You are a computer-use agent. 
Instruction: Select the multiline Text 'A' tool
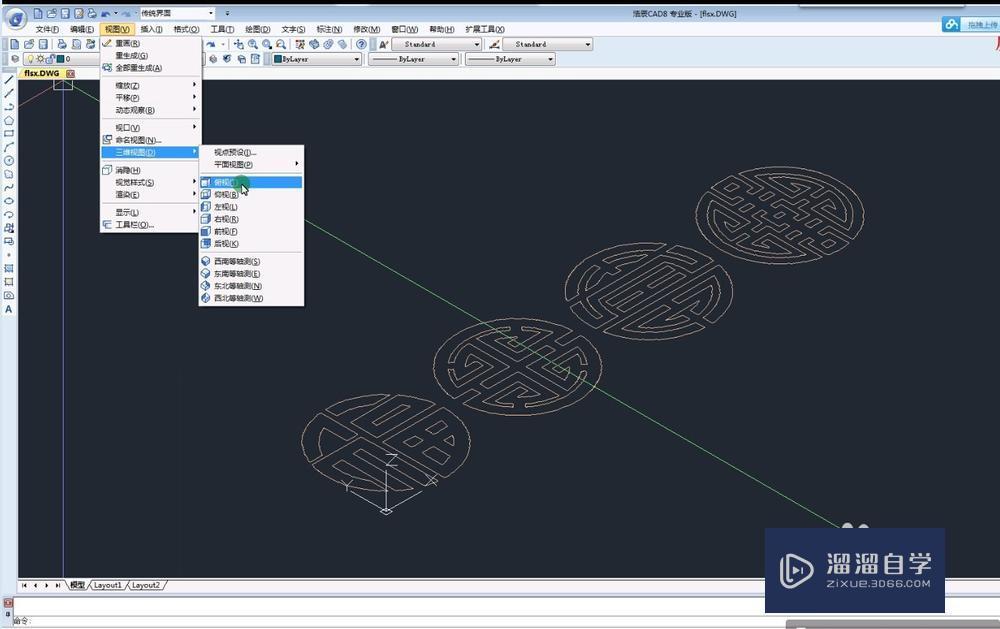(x=9, y=310)
